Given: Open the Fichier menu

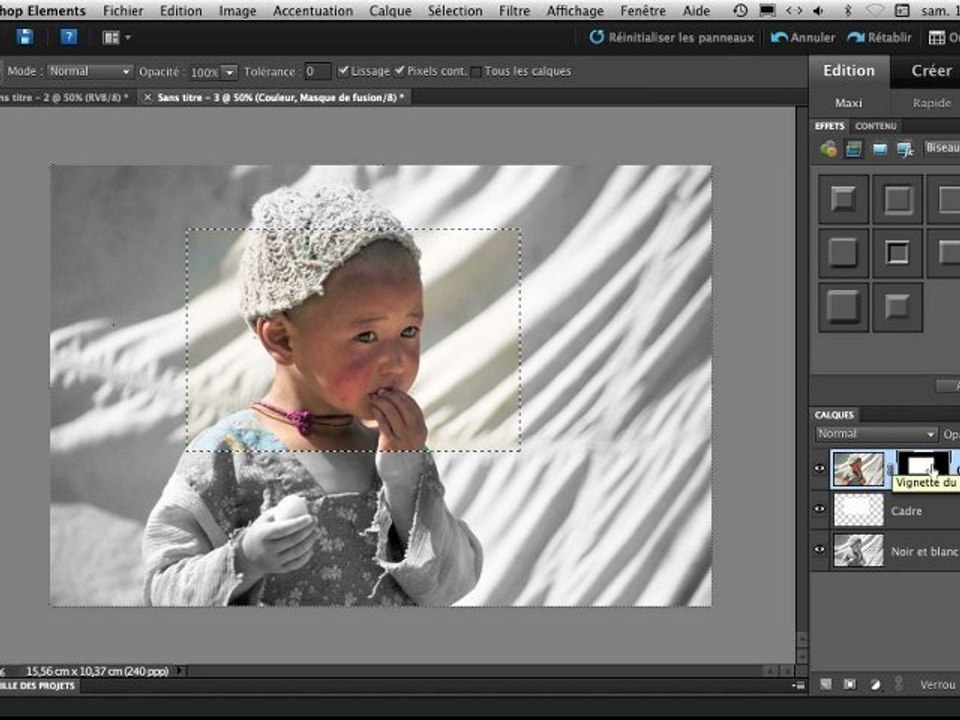Looking at the screenshot, I should 123,10.
